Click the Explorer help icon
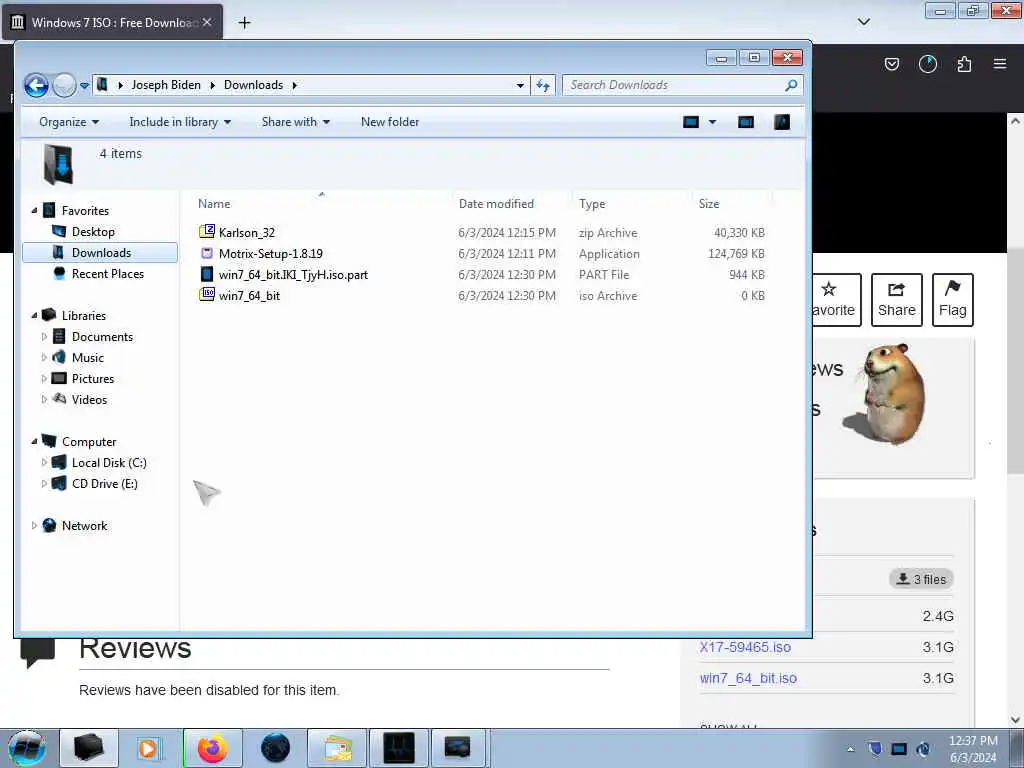Image resolution: width=1024 pixels, height=768 pixels. 782,122
